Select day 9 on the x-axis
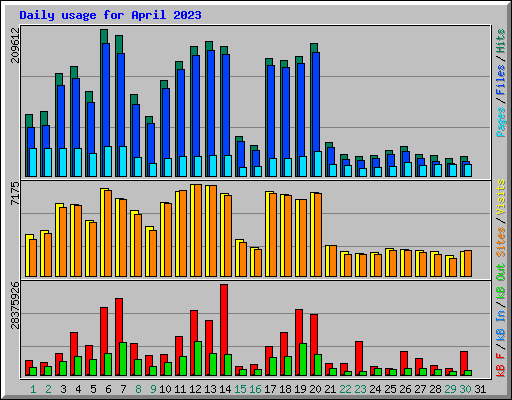 [x=153, y=389]
